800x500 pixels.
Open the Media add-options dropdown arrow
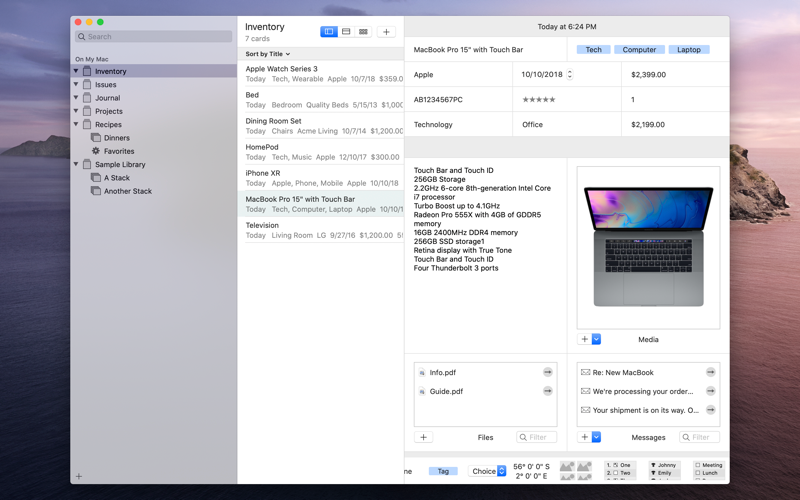coord(596,339)
